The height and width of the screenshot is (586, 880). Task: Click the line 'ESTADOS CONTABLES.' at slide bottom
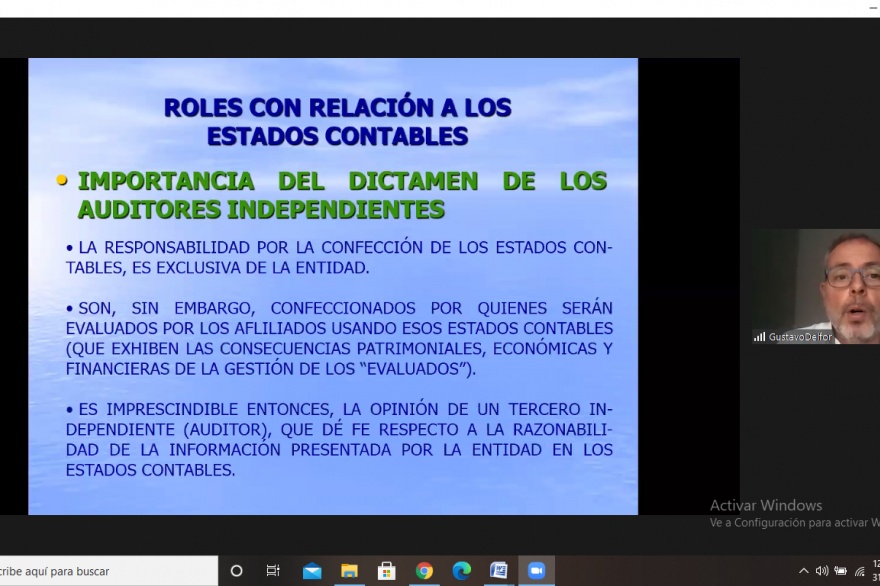coord(150,470)
